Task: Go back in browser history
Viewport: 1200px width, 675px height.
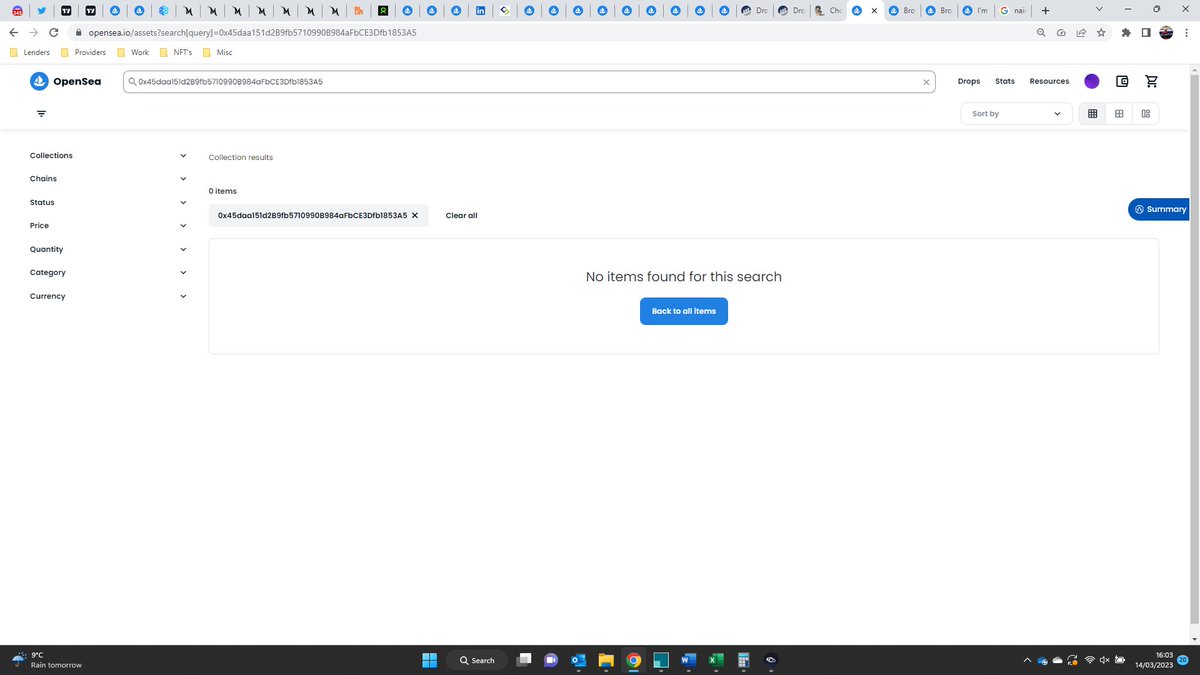Action: (x=14, y=32)
